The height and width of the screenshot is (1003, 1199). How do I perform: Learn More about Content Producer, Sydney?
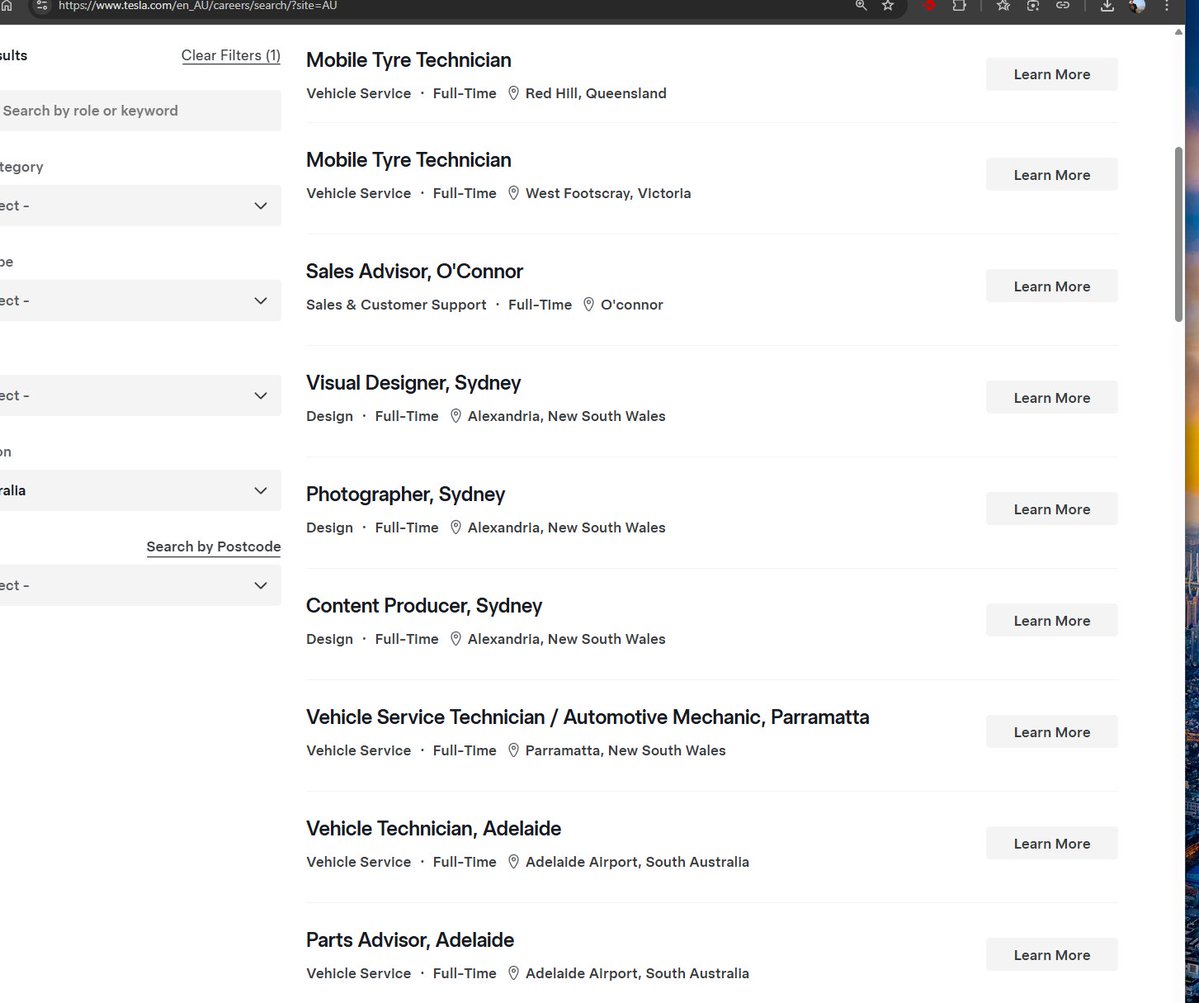click(1051, 621)
